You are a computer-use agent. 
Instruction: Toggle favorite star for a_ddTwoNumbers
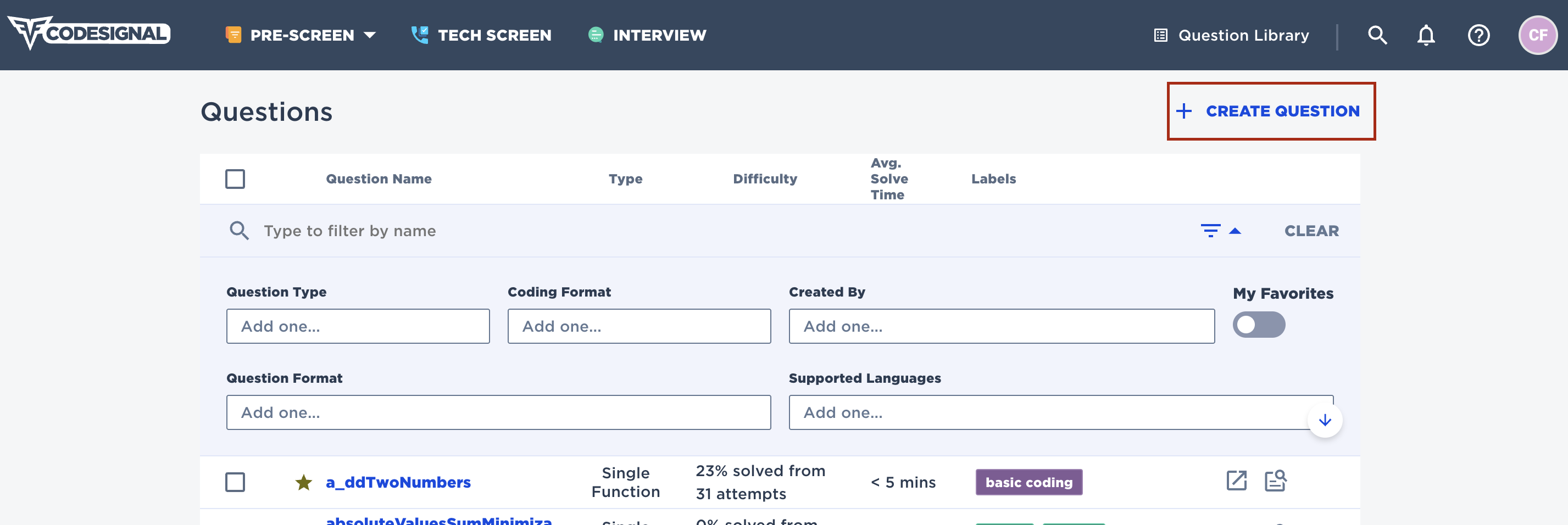coord(304,482)
